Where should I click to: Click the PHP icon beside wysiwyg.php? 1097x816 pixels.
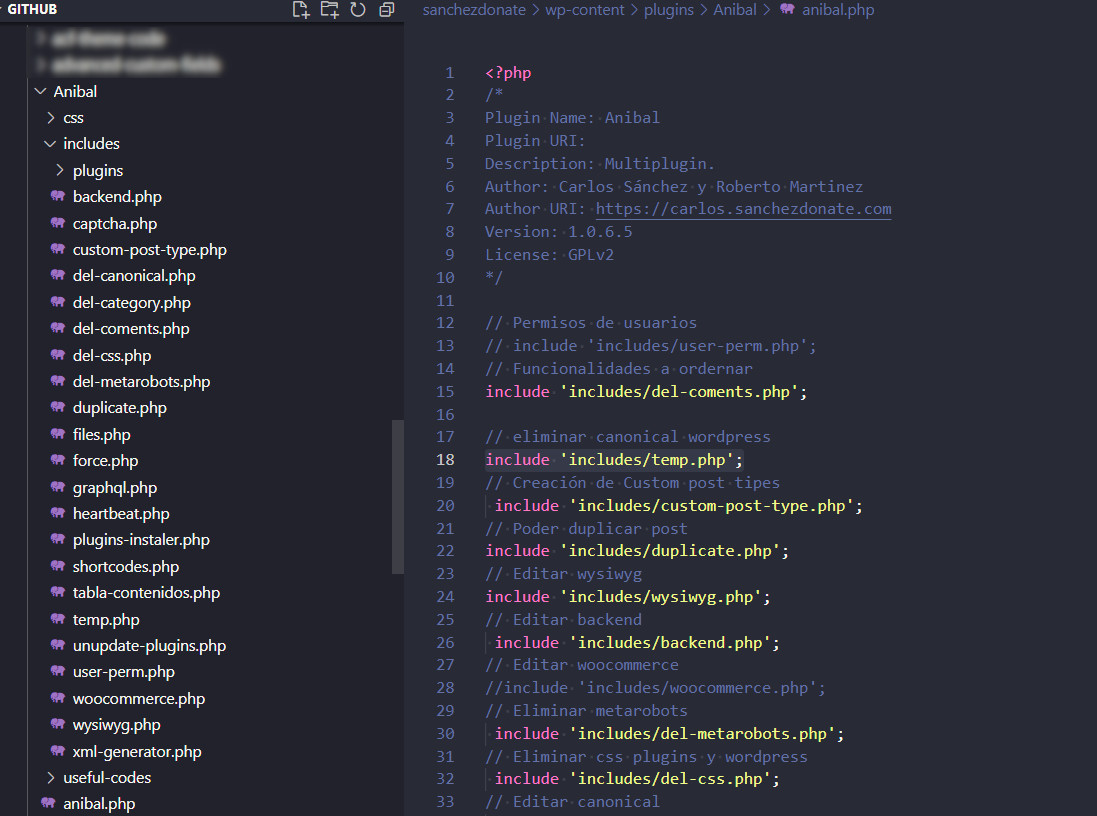[58, 724]
